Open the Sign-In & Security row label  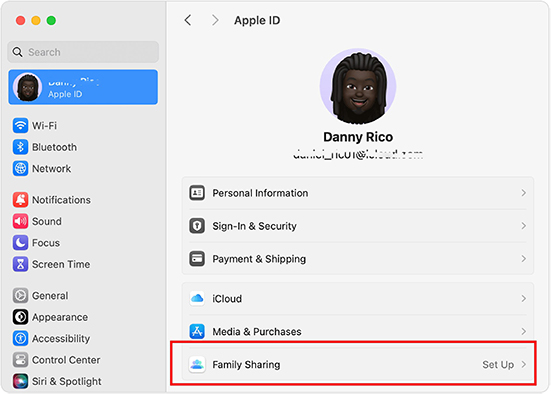[254, 226]
